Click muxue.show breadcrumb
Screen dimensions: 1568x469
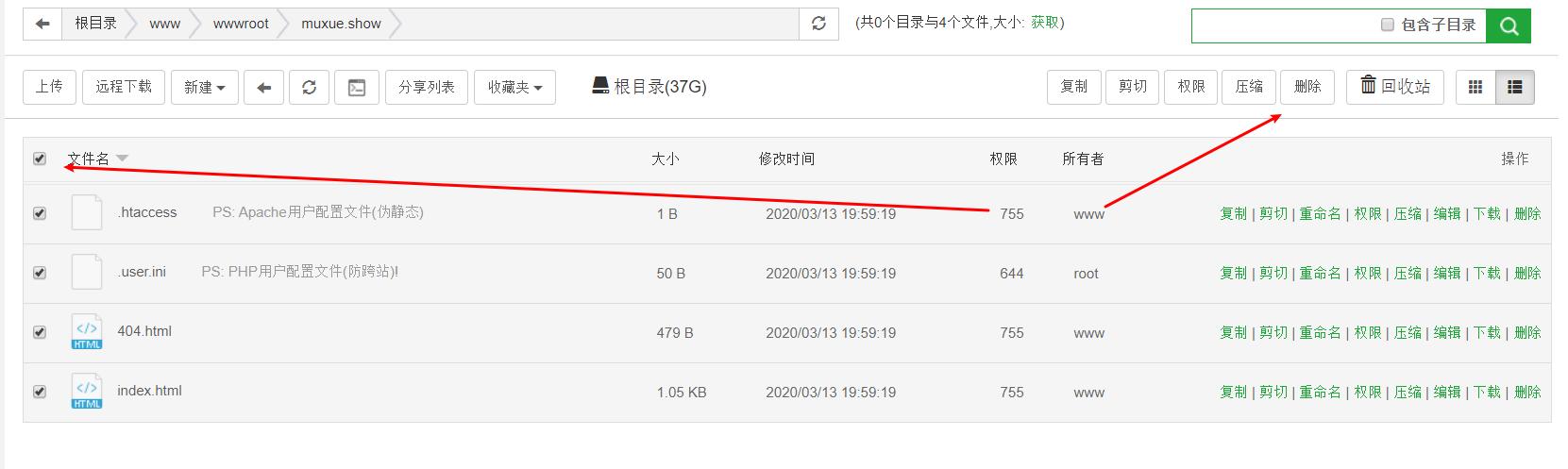click(341, 24)
